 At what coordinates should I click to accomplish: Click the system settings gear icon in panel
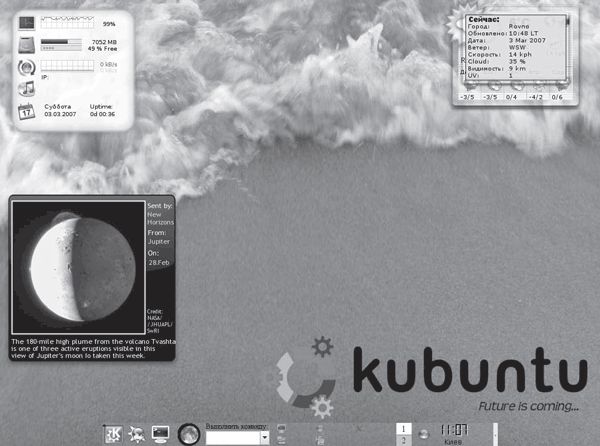click(136, 433)
